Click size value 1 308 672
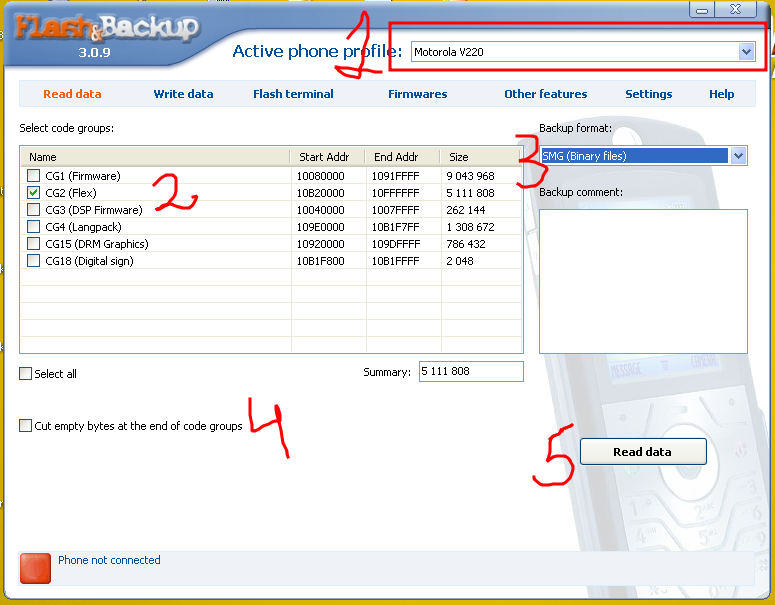This screenshot has width=775, height=605. click(470, 227)
